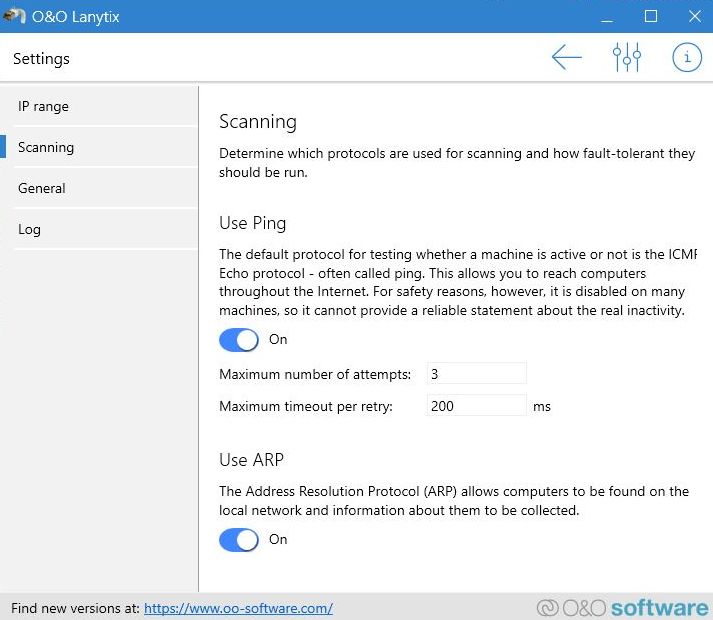Screen dimensions: 713x620
Task: Click the 'On' label beside Use ARP toggle
Action: 278,539
